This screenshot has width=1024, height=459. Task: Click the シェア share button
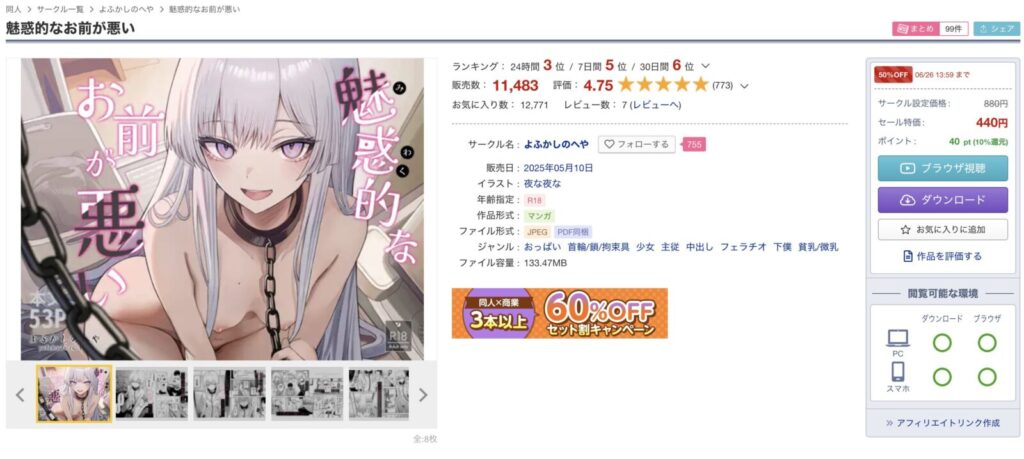(997, 29)
